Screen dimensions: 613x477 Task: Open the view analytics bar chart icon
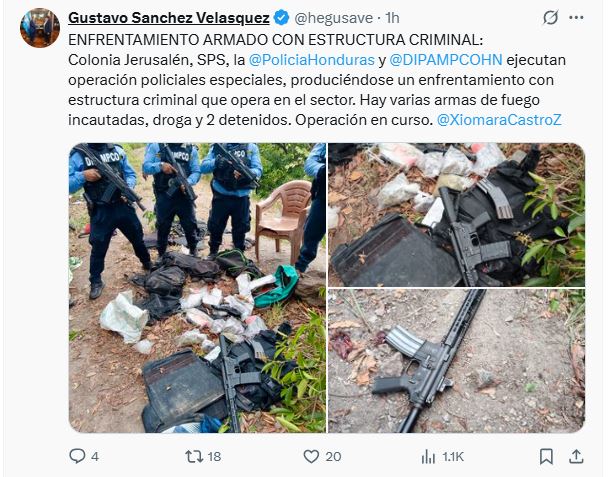point(428,456)
